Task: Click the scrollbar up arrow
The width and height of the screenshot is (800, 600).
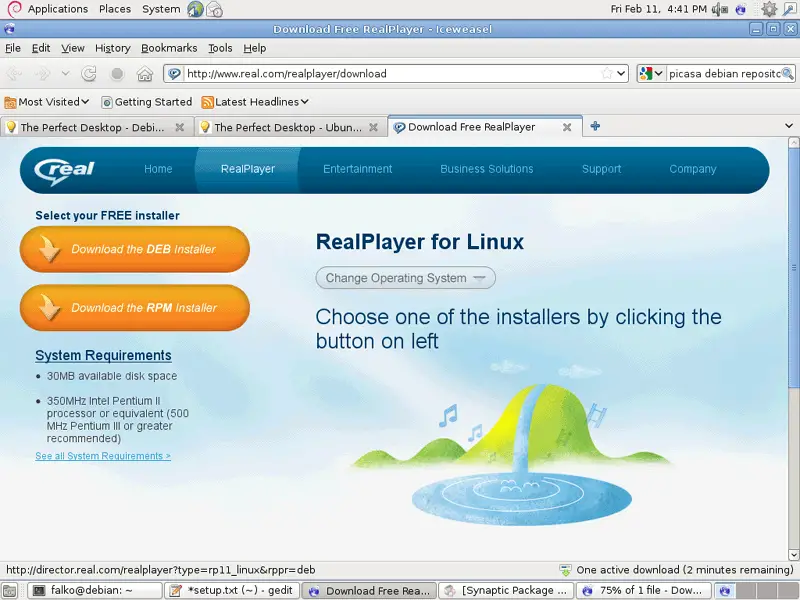Action: [x=793, y=142]
